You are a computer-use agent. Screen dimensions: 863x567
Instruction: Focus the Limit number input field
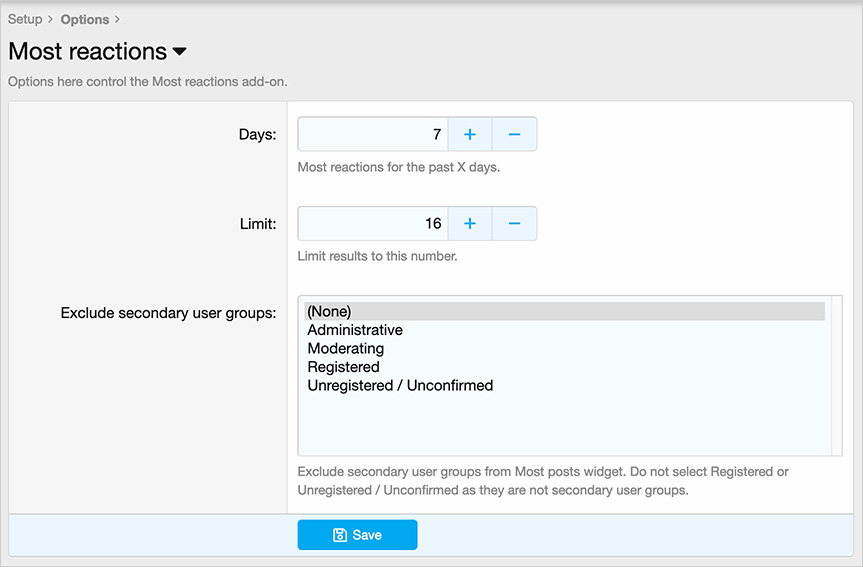tap(372, 223)
